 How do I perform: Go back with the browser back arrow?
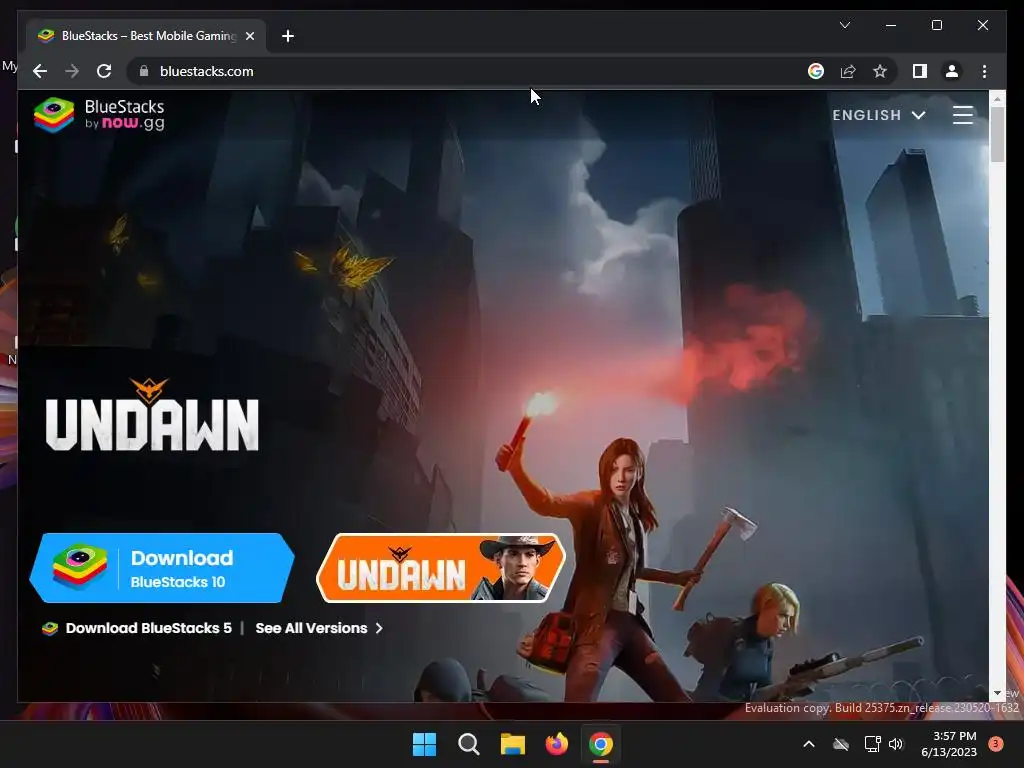[x=40, y=71]
